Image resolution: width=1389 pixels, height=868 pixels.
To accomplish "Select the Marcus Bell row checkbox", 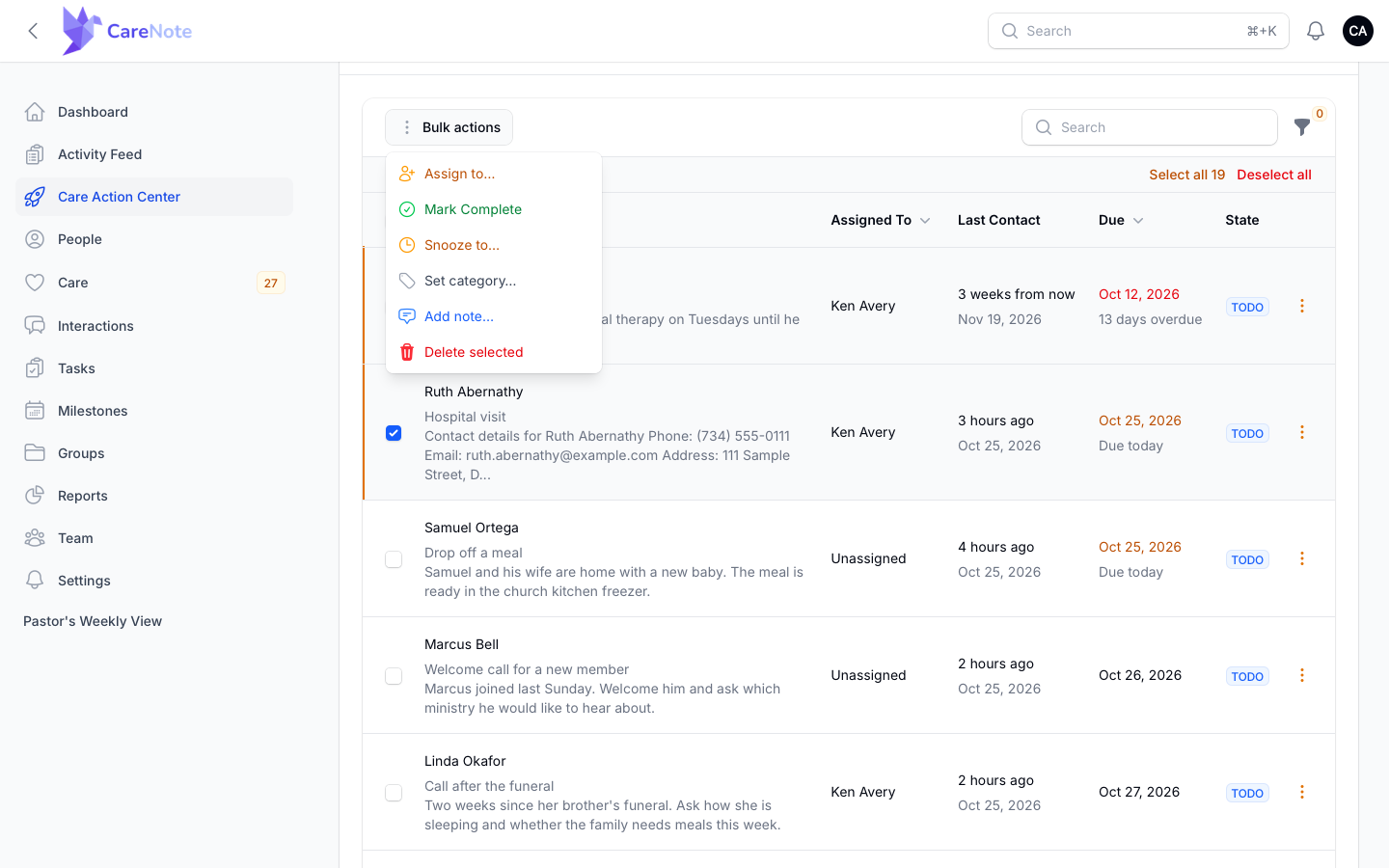I will 394,676.
